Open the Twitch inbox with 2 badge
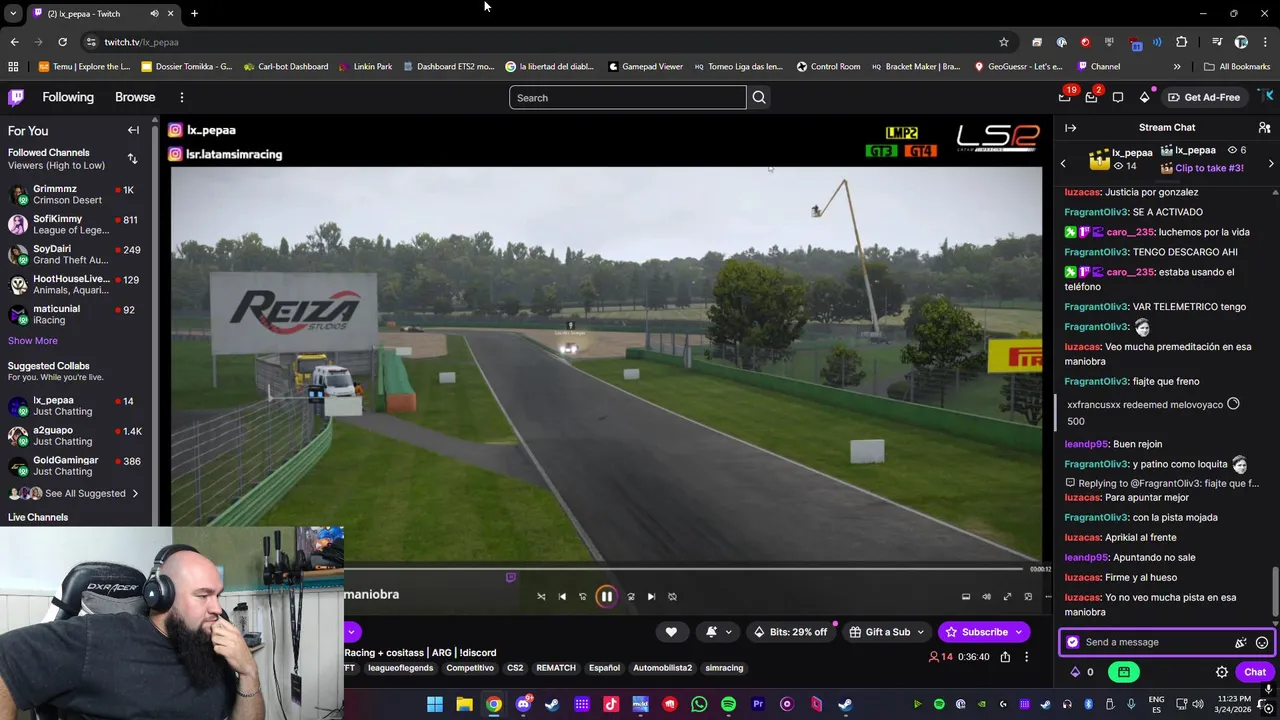1280x720 pixels. [1091, 97]
